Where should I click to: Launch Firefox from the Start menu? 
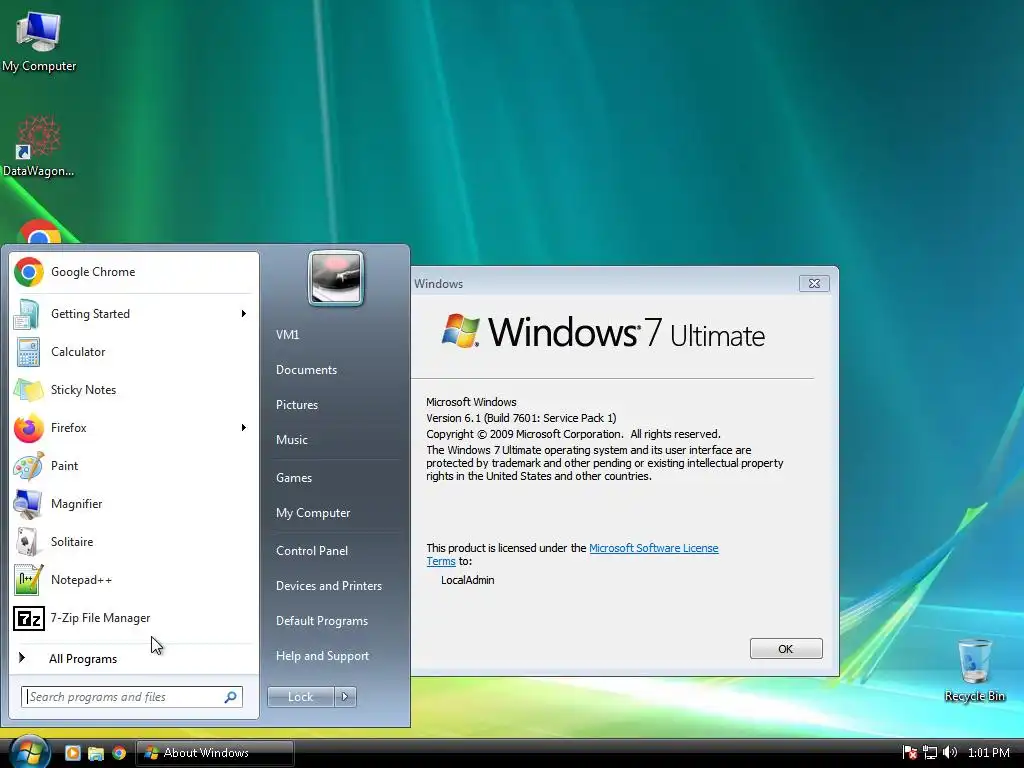[134, 428]
